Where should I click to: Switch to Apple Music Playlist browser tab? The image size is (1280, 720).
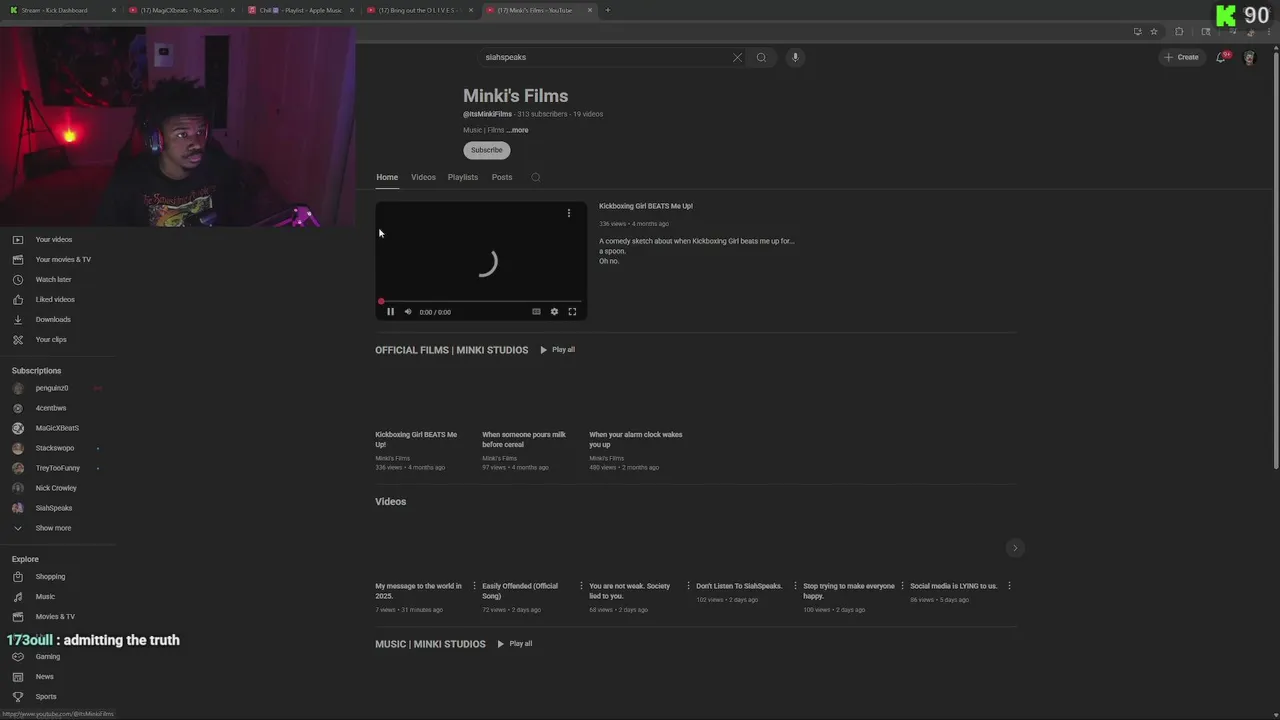[x=301, y=10]
